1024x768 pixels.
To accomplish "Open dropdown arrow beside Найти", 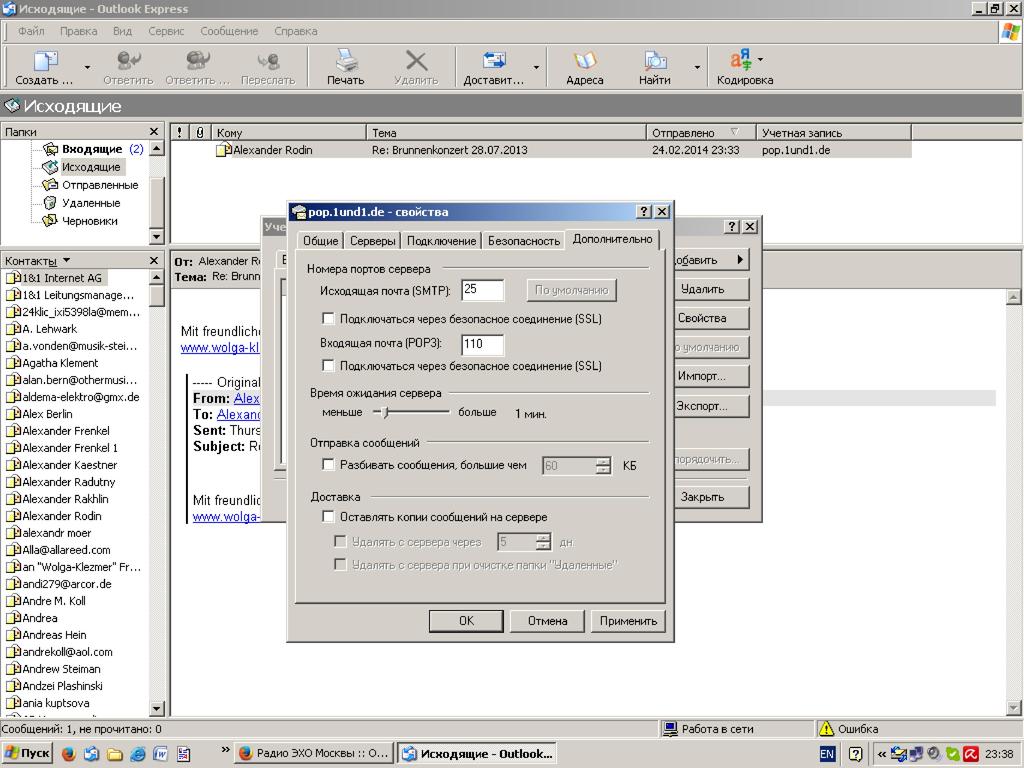I will 697,68.
